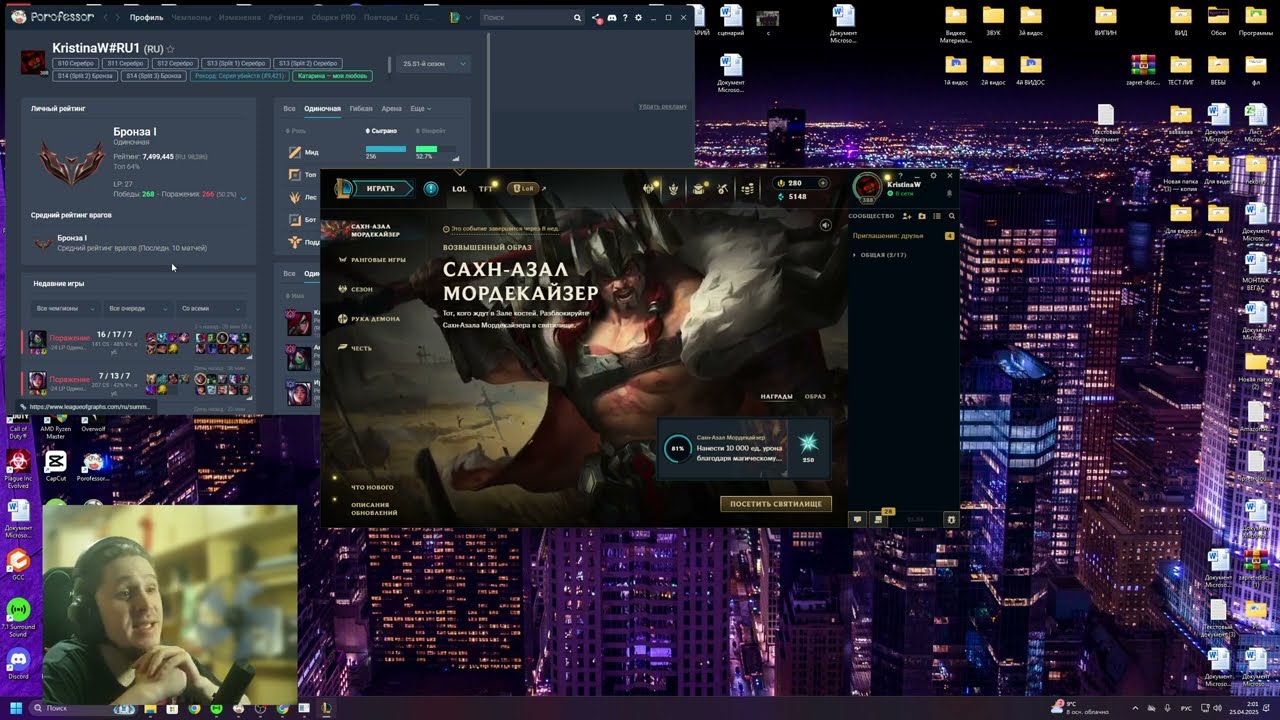Image resolution: width=1280 pixels, height=720 pixels.
Task: Open the 25.S1 season dropdown
Action: (x=433, y=63)
